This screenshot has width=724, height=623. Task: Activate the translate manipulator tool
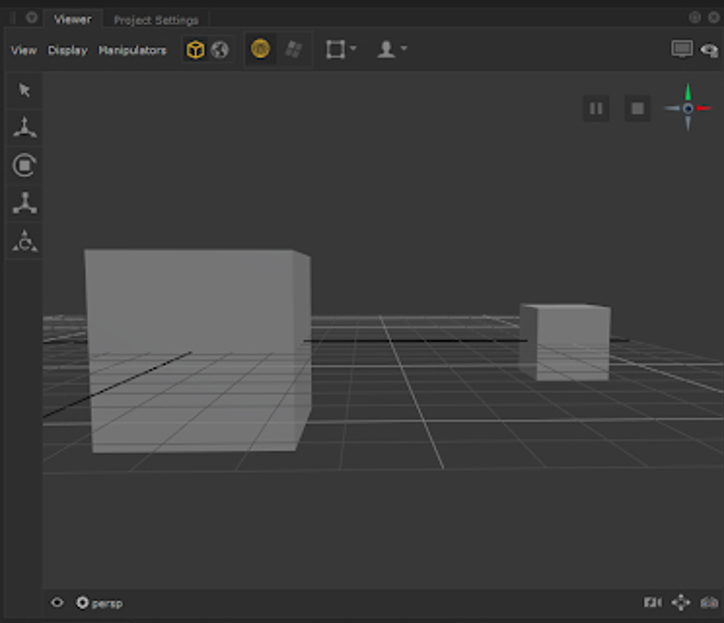click(x=25, y=128)
